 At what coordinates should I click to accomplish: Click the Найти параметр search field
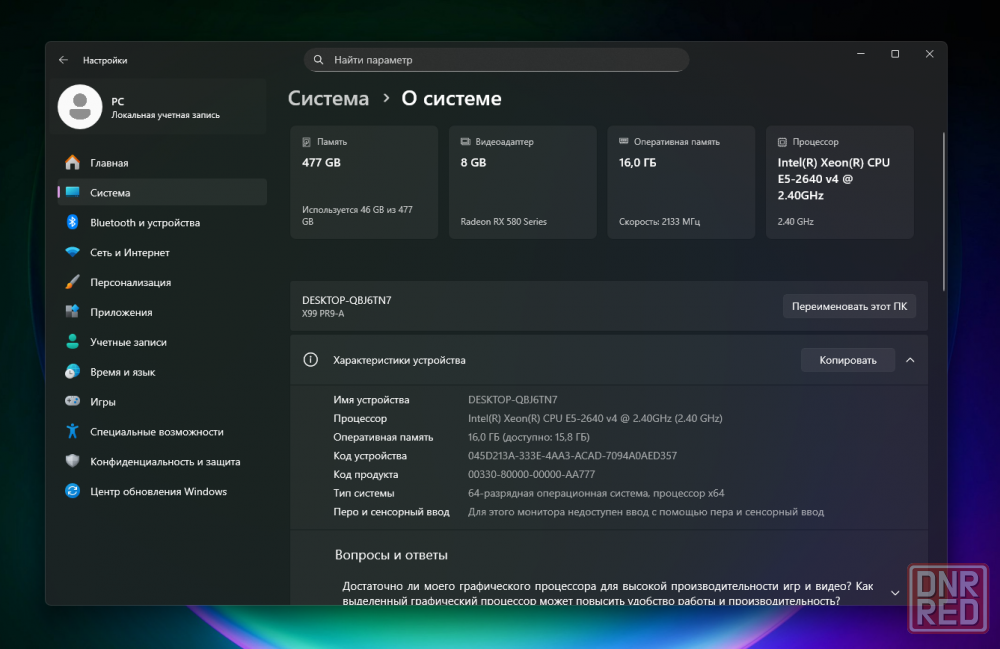click(x=497, y=60)
